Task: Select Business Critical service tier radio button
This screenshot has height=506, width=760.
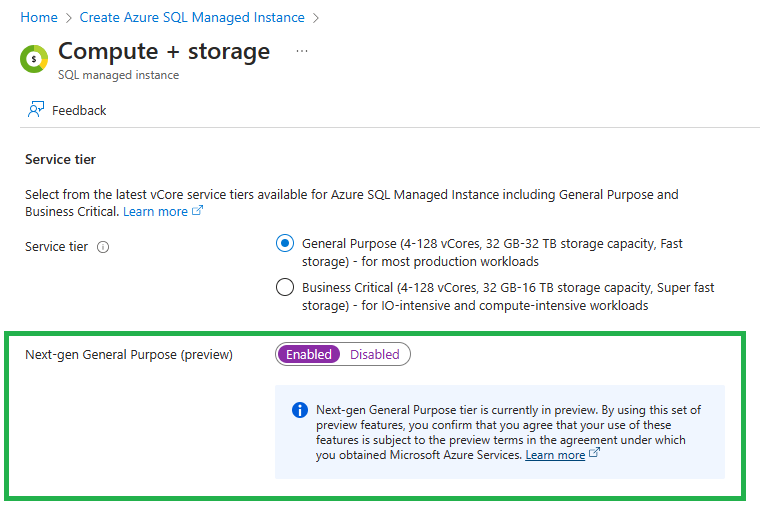Action: tap(285, 288)
